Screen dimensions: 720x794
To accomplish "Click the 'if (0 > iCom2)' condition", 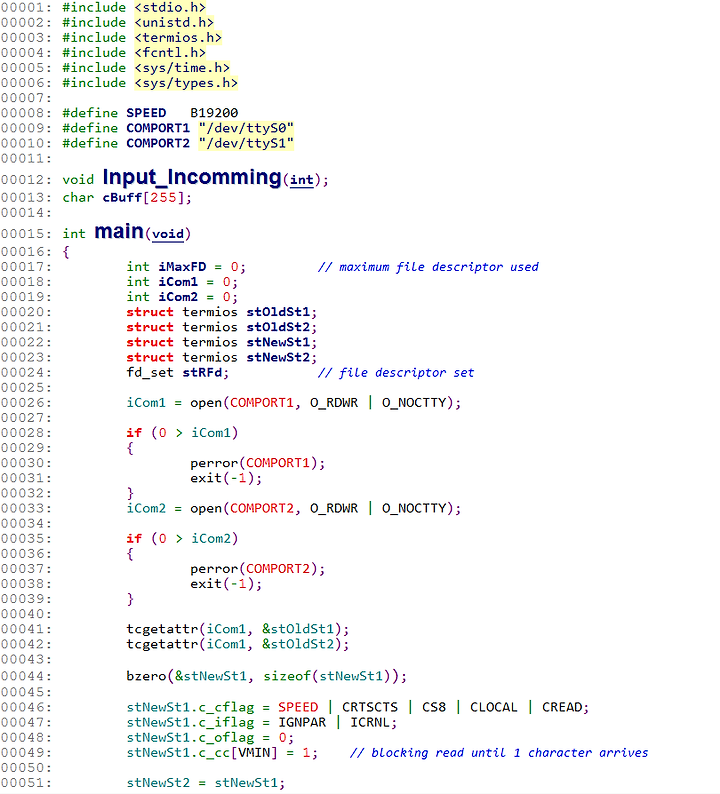I will click(182, 539).
